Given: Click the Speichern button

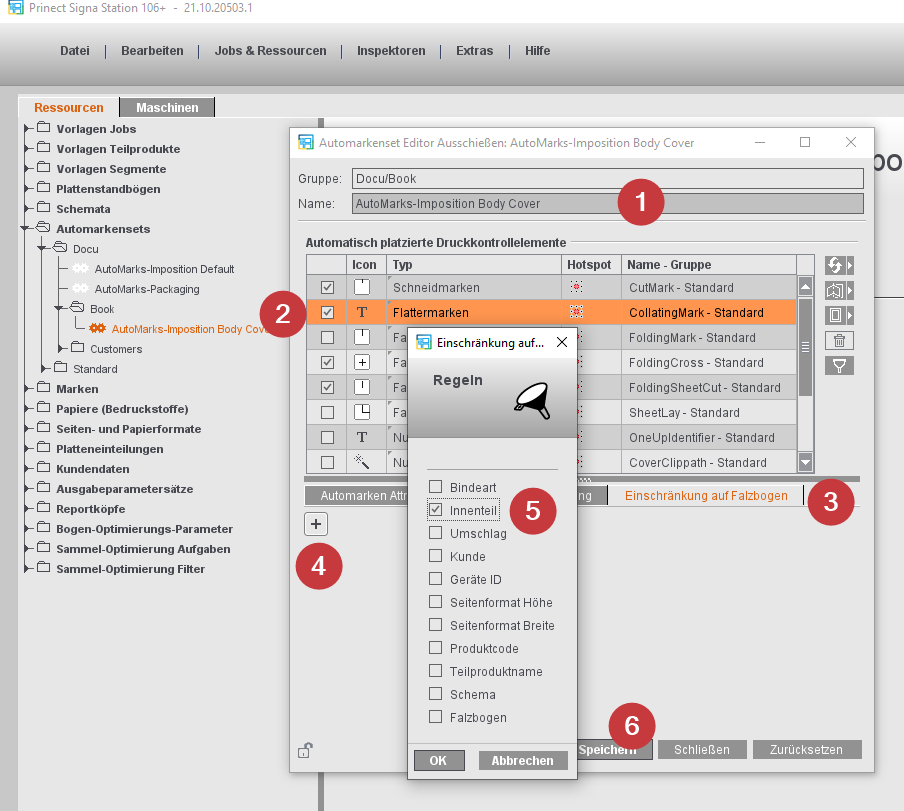Looking at the screenshot, I should click(614, 749).
